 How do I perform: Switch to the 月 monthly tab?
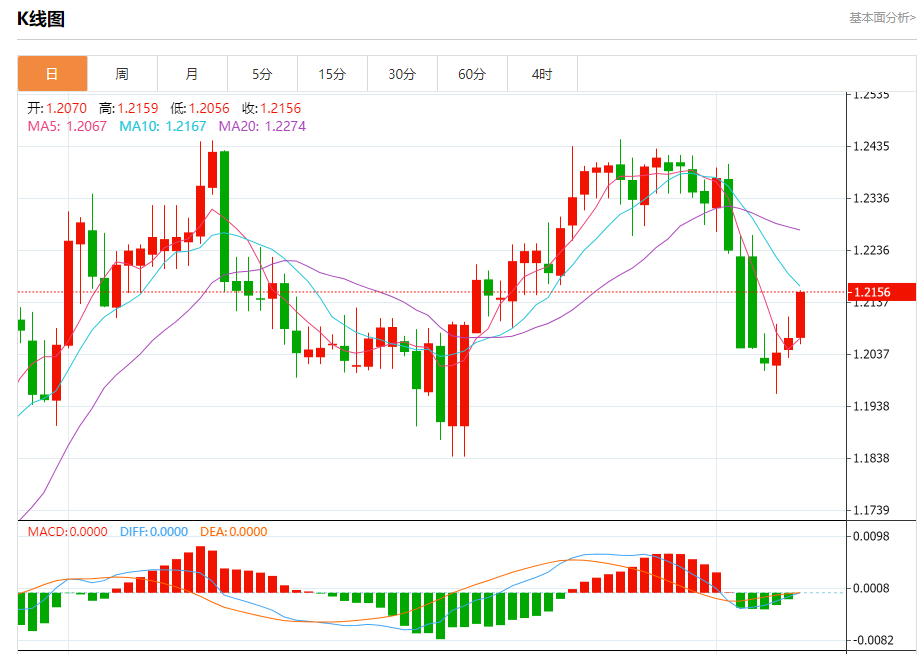click(x=192, y=74)
